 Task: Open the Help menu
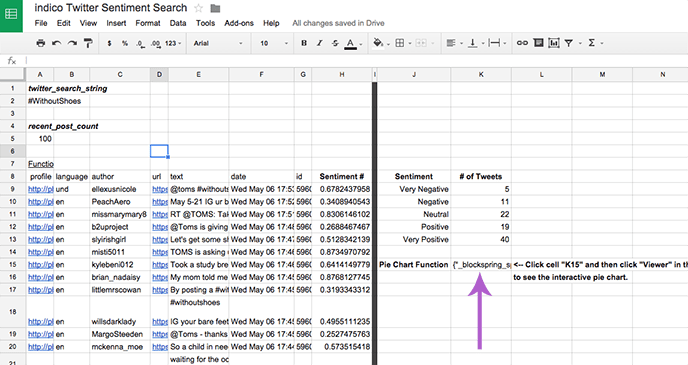coord(271,23)
